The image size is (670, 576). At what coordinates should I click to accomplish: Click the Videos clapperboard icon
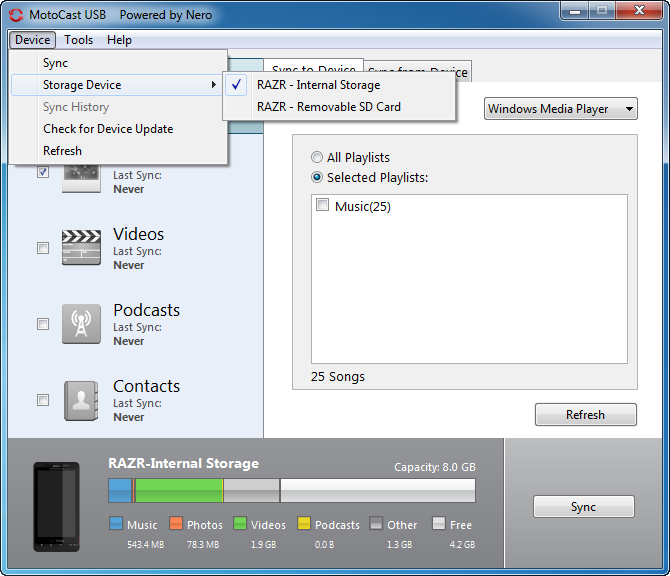(81, 248)
